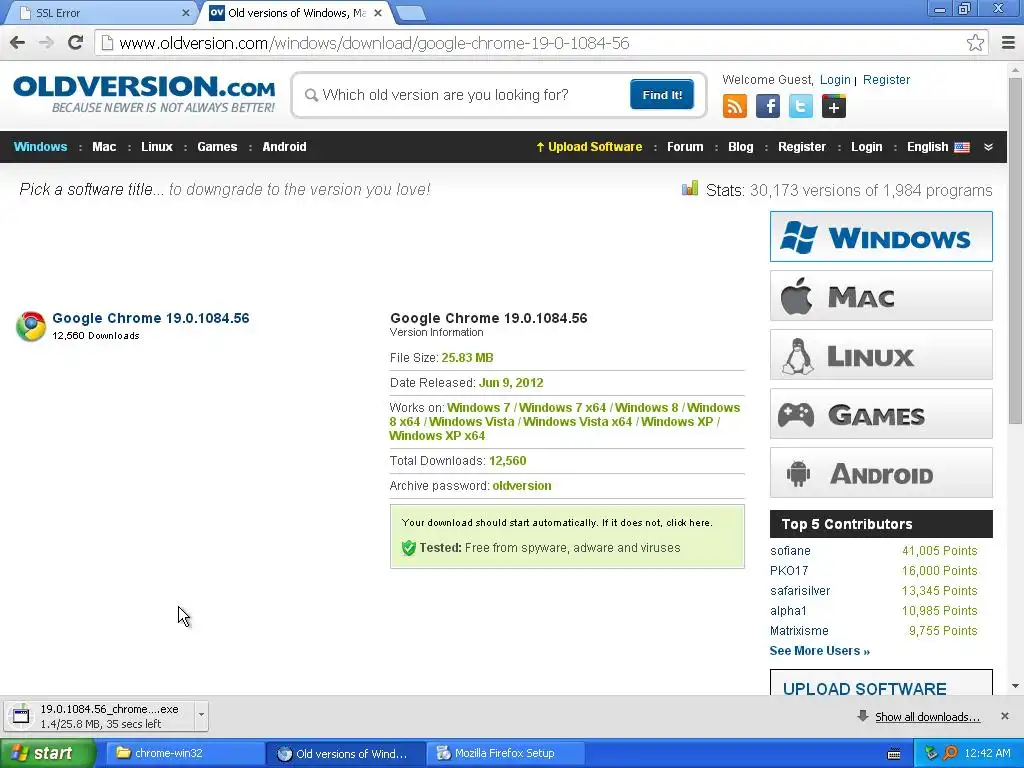Click Jun 9, 2012 release date
The height and width of the screenshot is (768, 1024).
511,383
